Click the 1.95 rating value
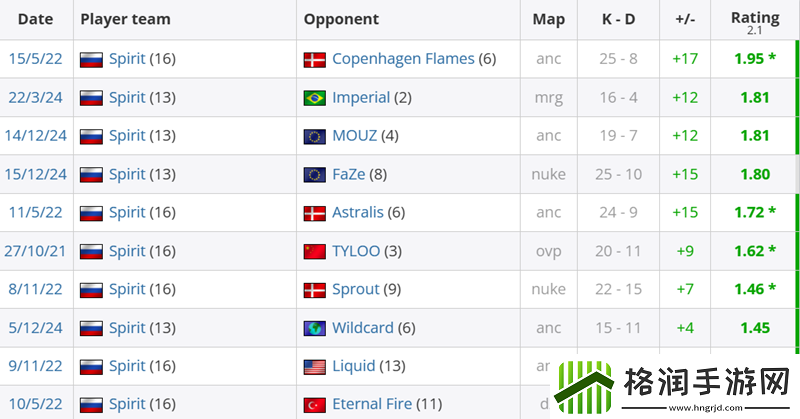This screenshot has height=419, width=800. 750,59
